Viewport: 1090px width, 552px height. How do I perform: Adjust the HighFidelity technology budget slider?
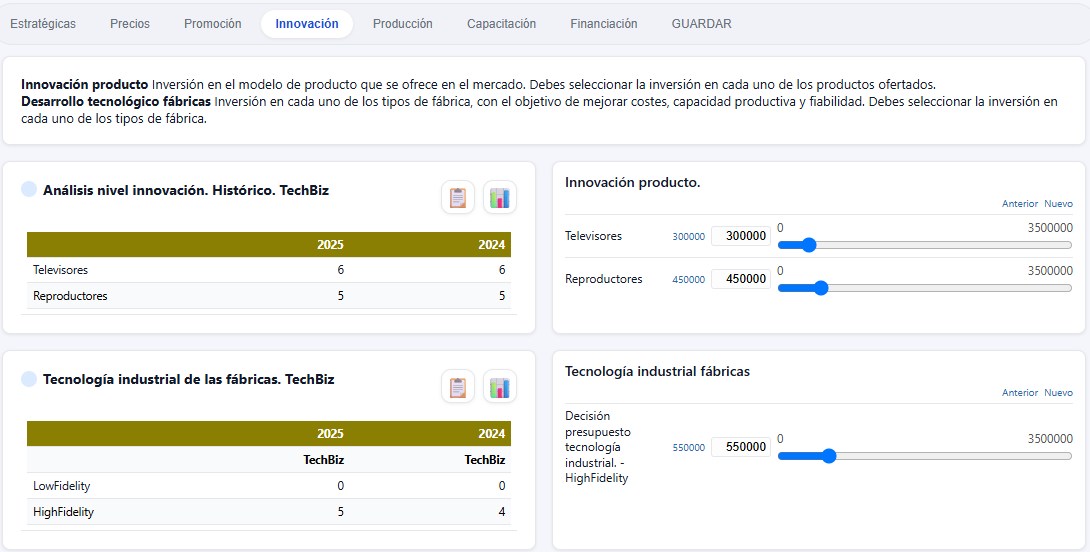925,456
